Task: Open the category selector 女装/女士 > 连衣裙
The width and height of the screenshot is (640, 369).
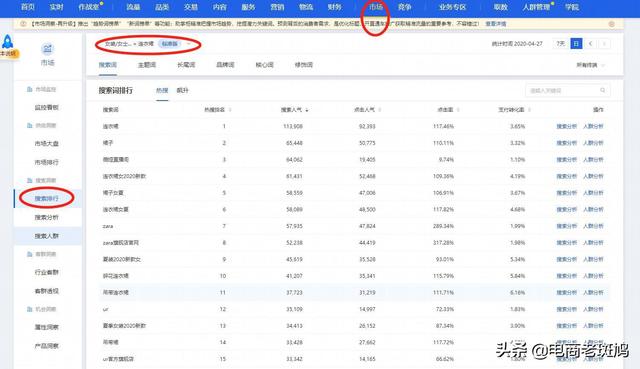Action: (x=148, y=44)
